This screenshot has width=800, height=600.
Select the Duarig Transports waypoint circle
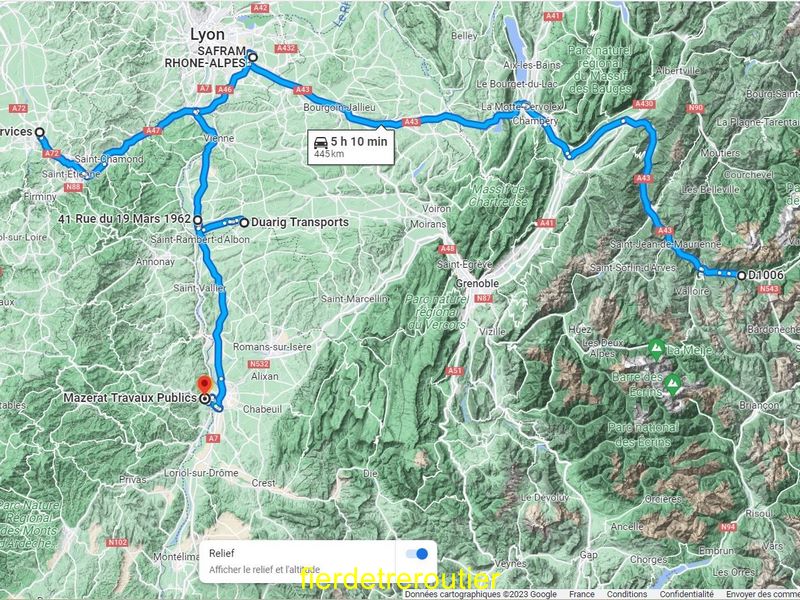click(244, 222)
